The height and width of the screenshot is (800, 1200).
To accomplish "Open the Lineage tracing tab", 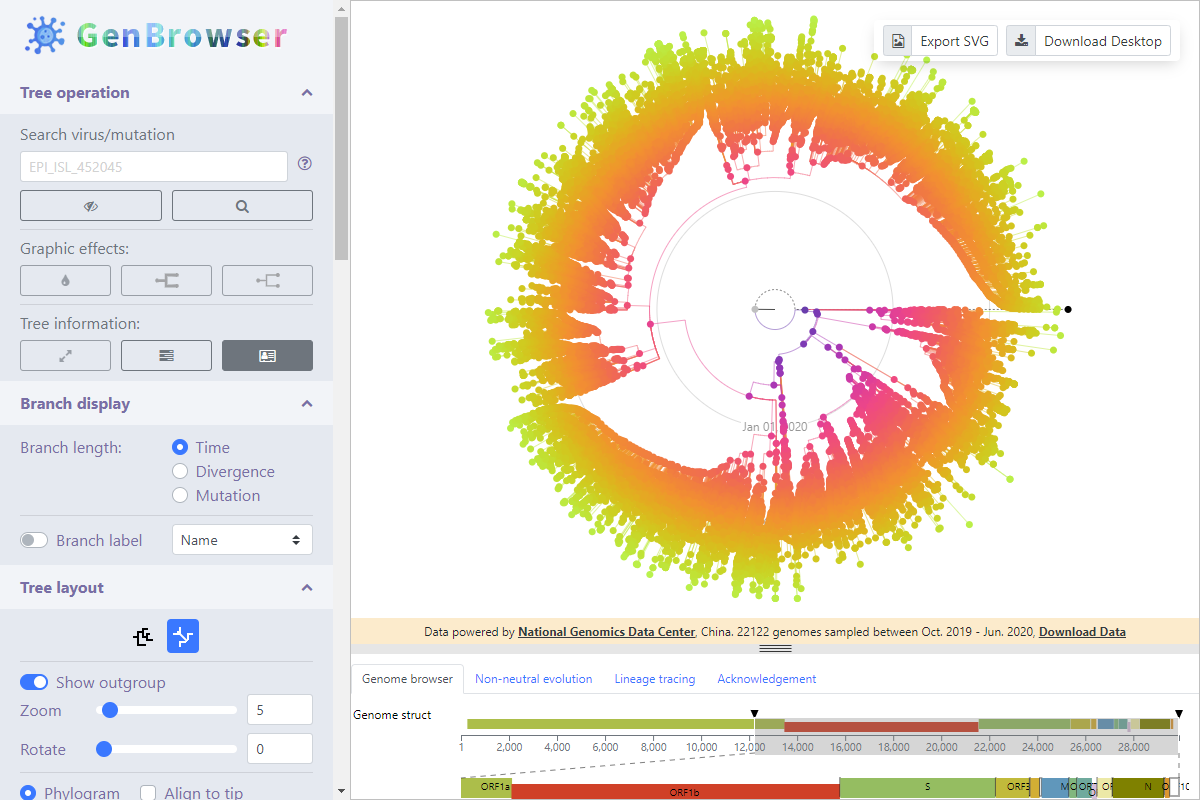I will [655, 678].
